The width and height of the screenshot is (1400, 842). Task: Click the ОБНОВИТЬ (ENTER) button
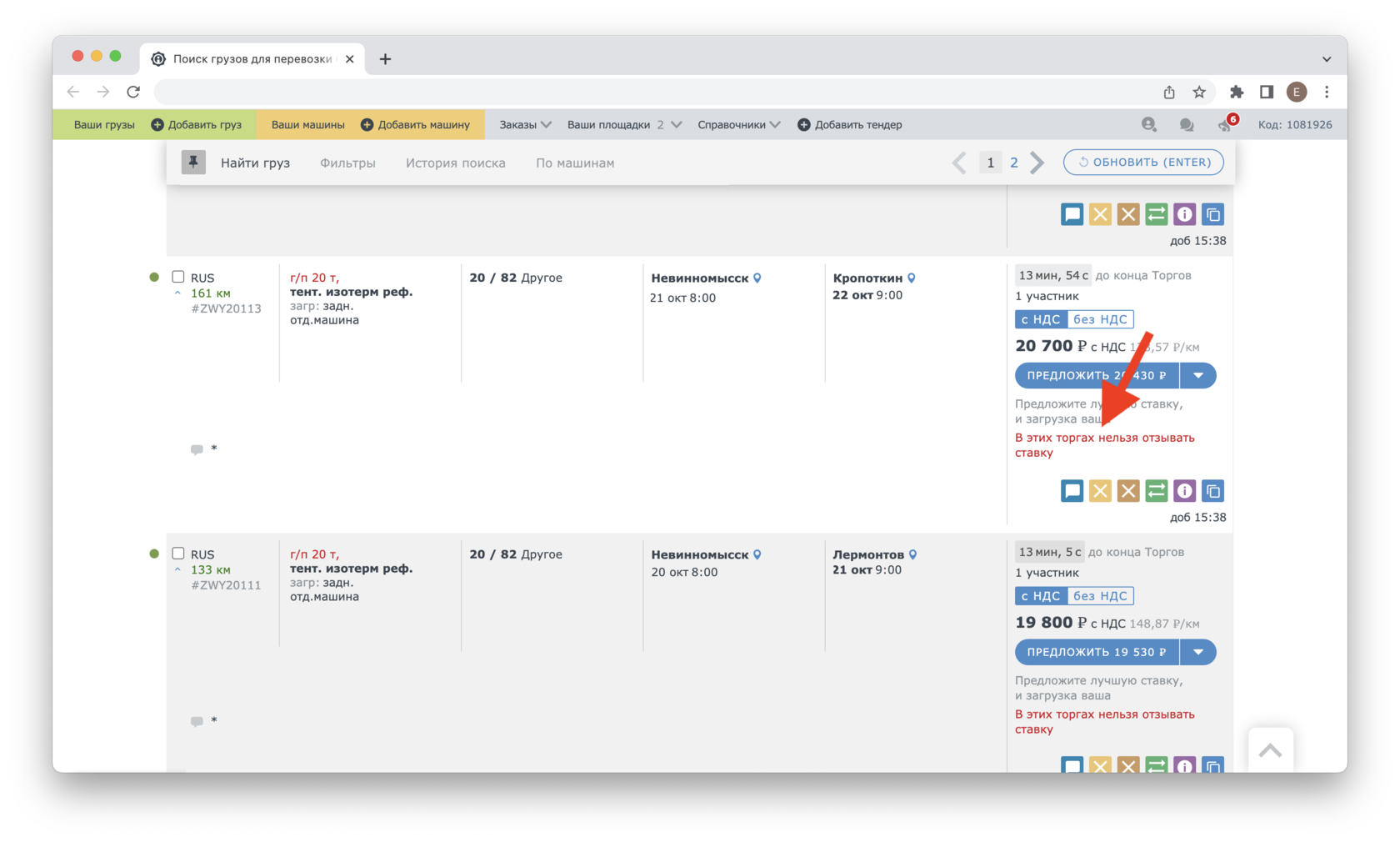click(x=1143, y=162)
